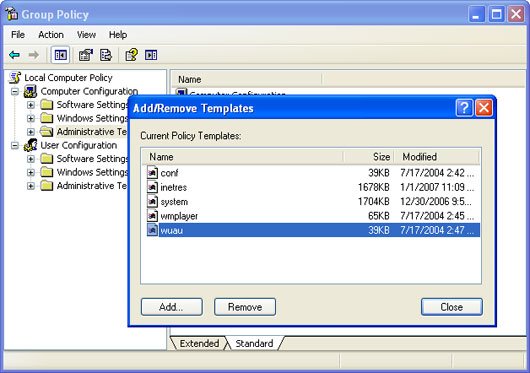
Task: Click folder icon of Windows Settings under User Configuration
Action: coord(47,172)
